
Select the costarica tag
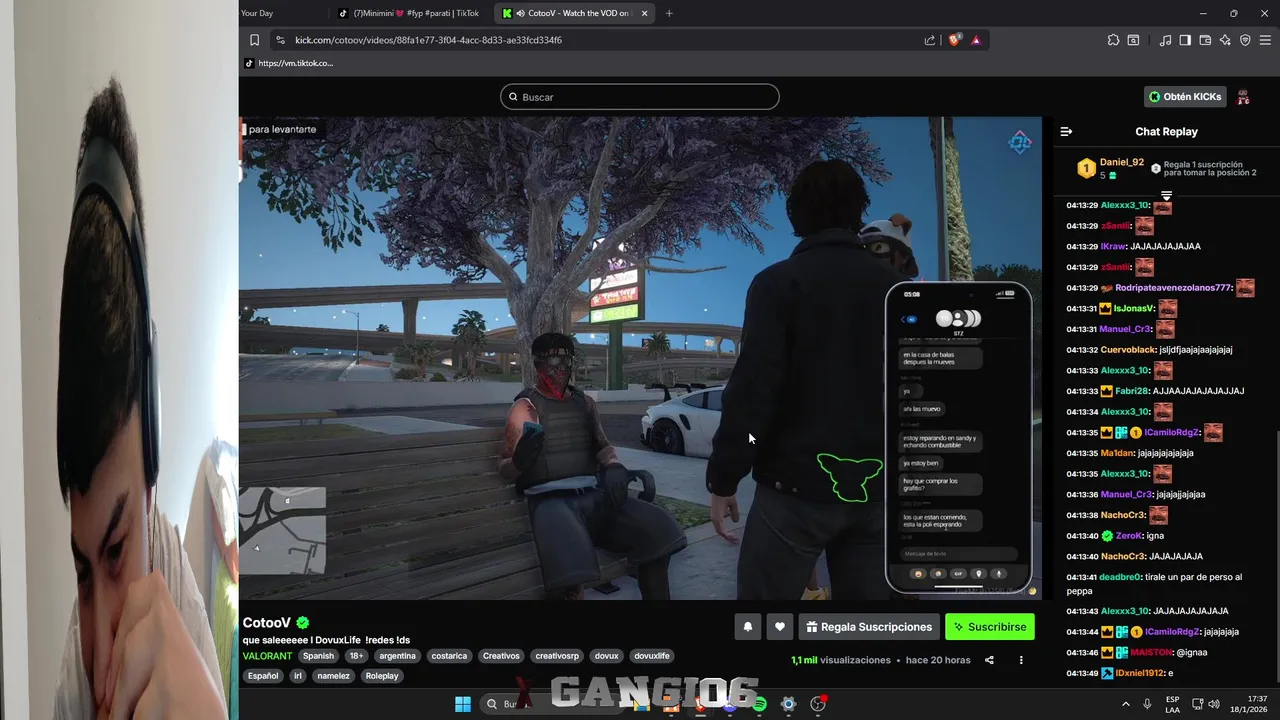[x=449, y=656]
